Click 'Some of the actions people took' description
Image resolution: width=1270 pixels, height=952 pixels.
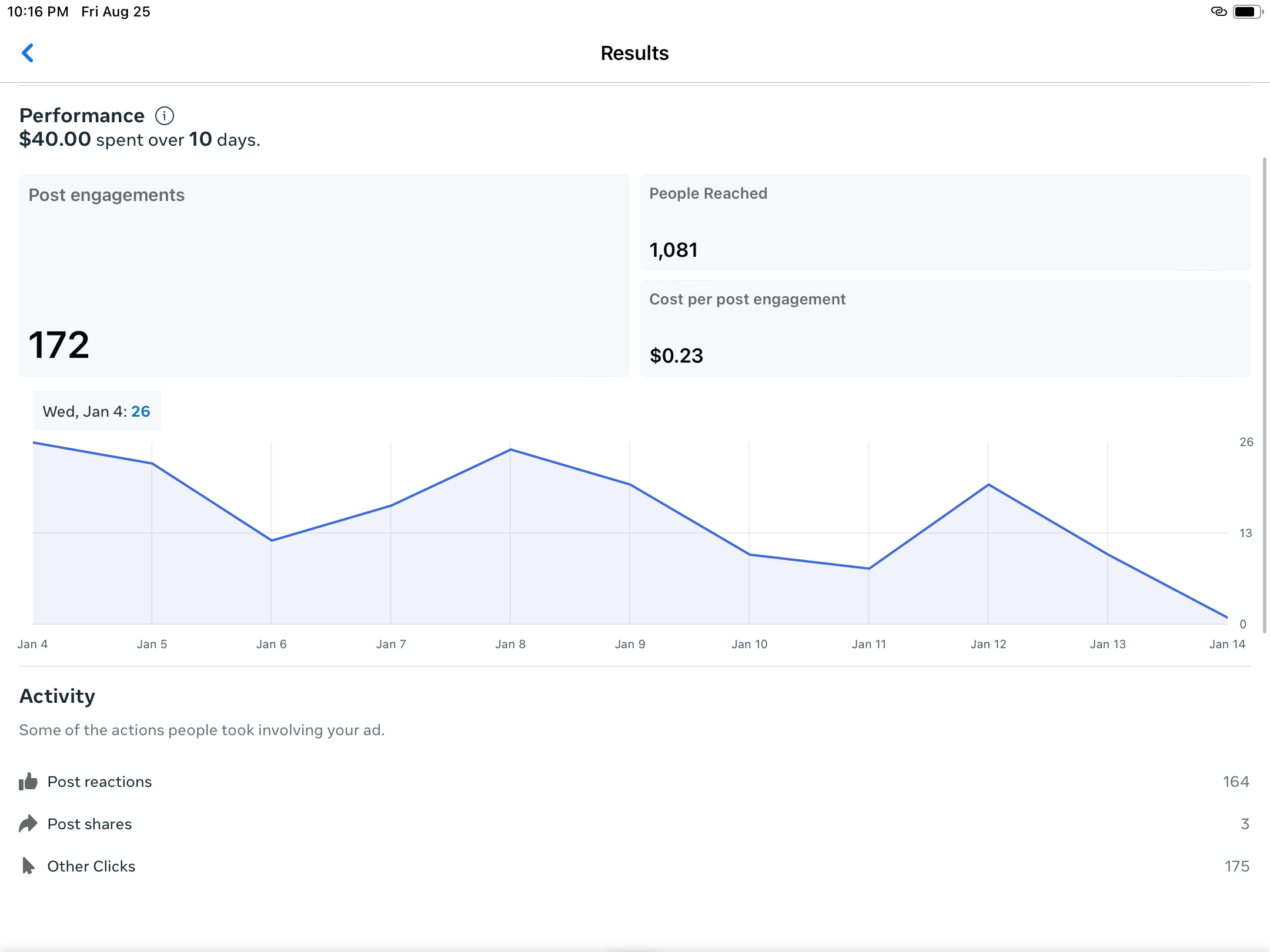click(x=202, y=730)
